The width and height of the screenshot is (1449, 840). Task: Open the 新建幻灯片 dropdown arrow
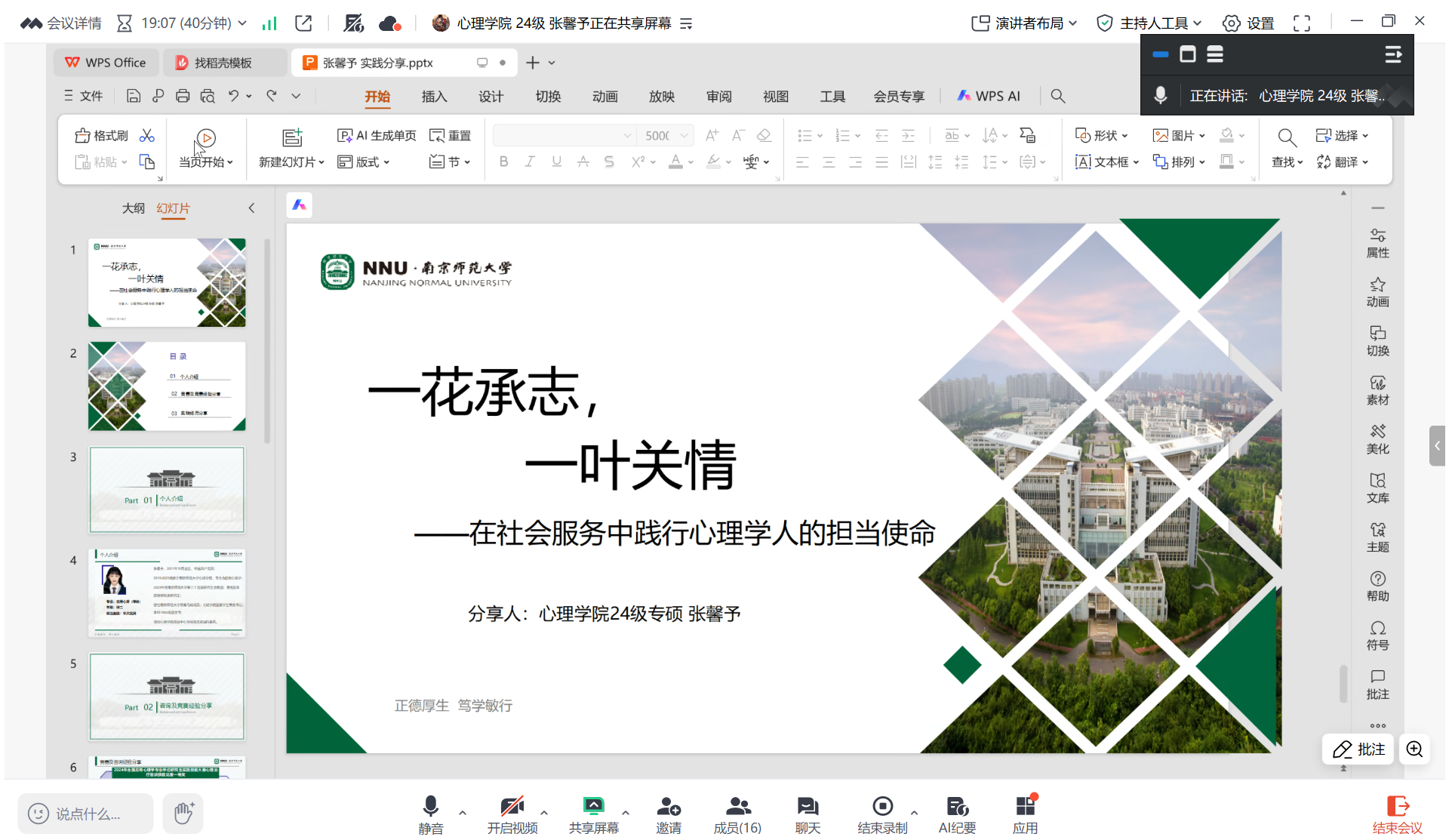[x=320, y=162]
